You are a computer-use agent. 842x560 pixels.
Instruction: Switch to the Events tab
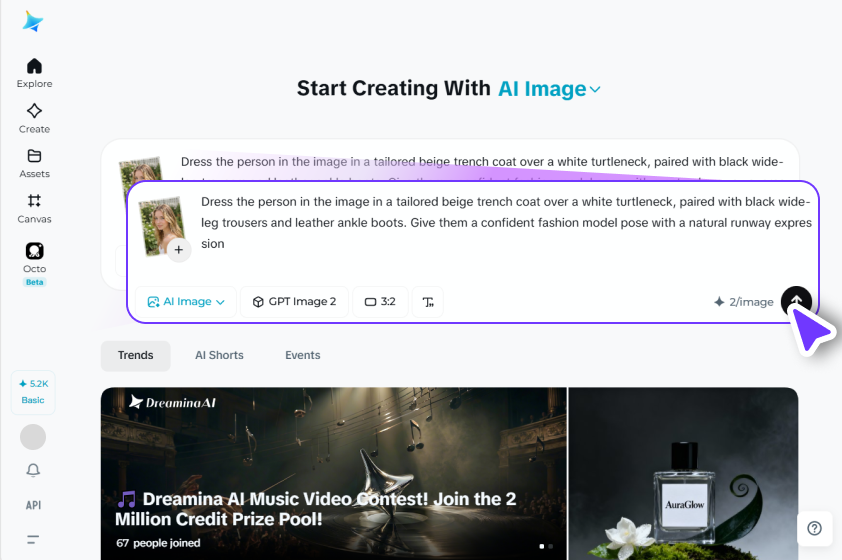[302, 355]
